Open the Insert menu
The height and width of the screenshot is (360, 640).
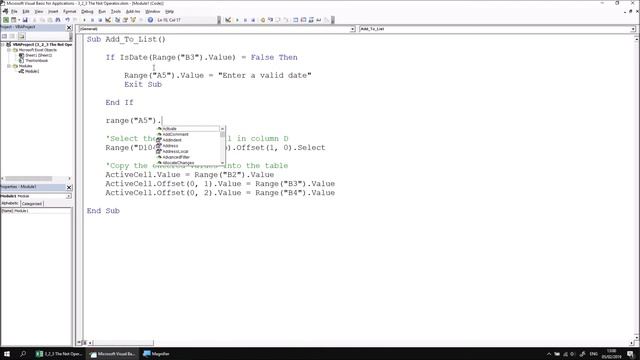53,11
